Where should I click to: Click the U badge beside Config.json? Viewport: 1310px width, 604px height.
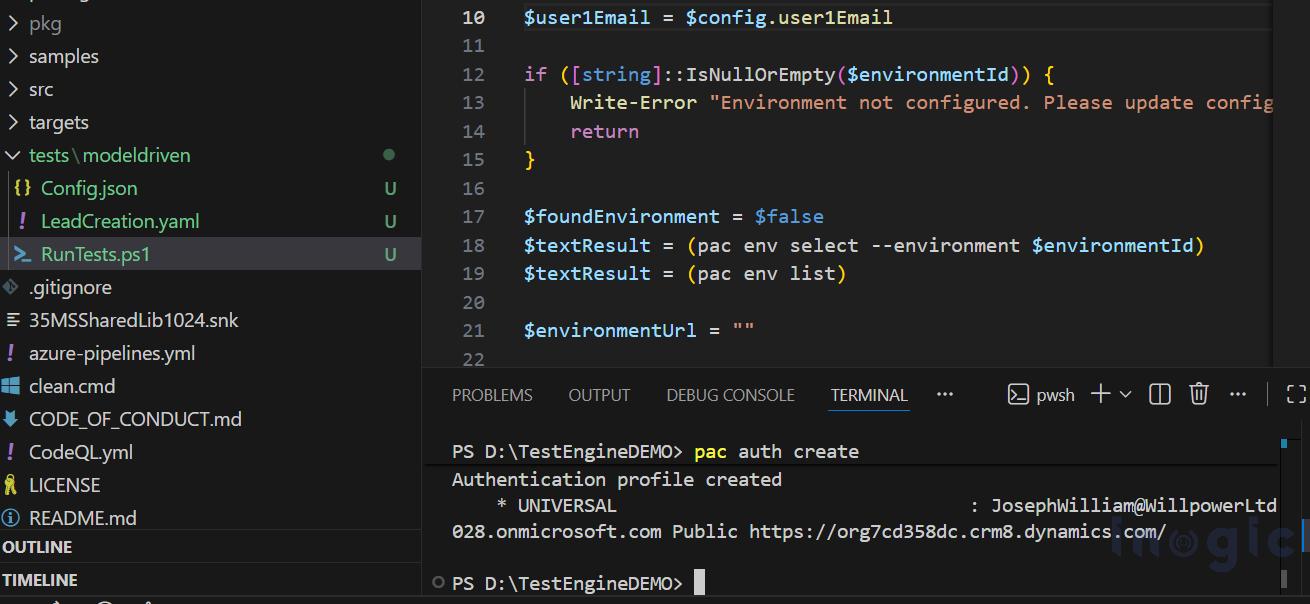(x=390, y=188)
